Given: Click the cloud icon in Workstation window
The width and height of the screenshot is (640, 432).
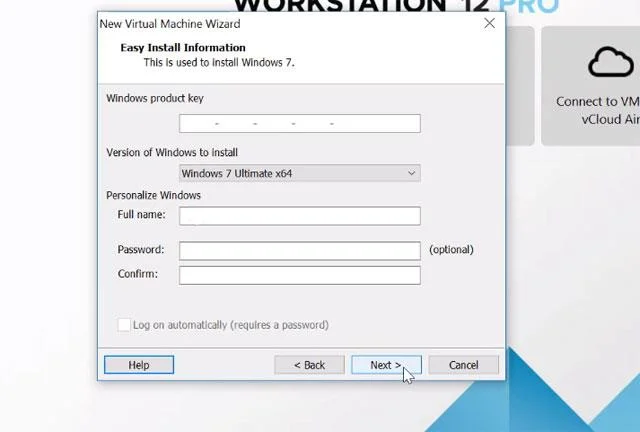Looking at the screenshot, I should click(x=611, y=62).
